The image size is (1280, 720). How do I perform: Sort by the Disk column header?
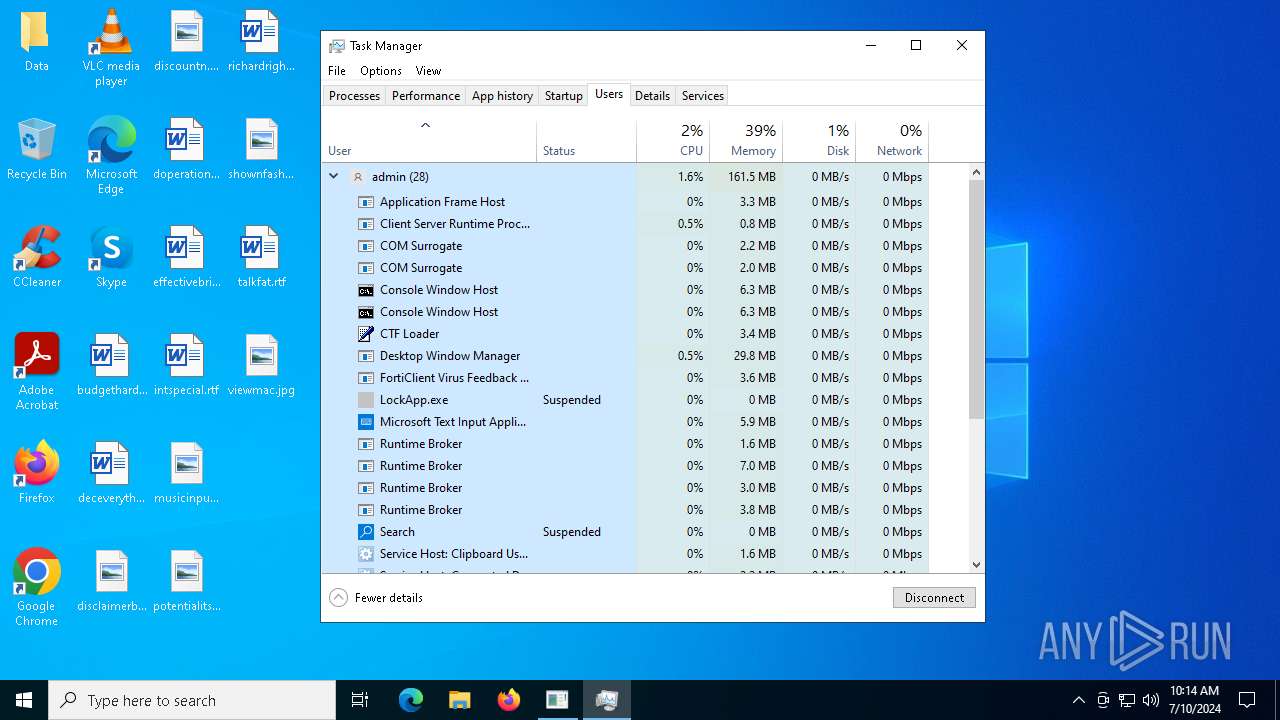coord(819,140)
